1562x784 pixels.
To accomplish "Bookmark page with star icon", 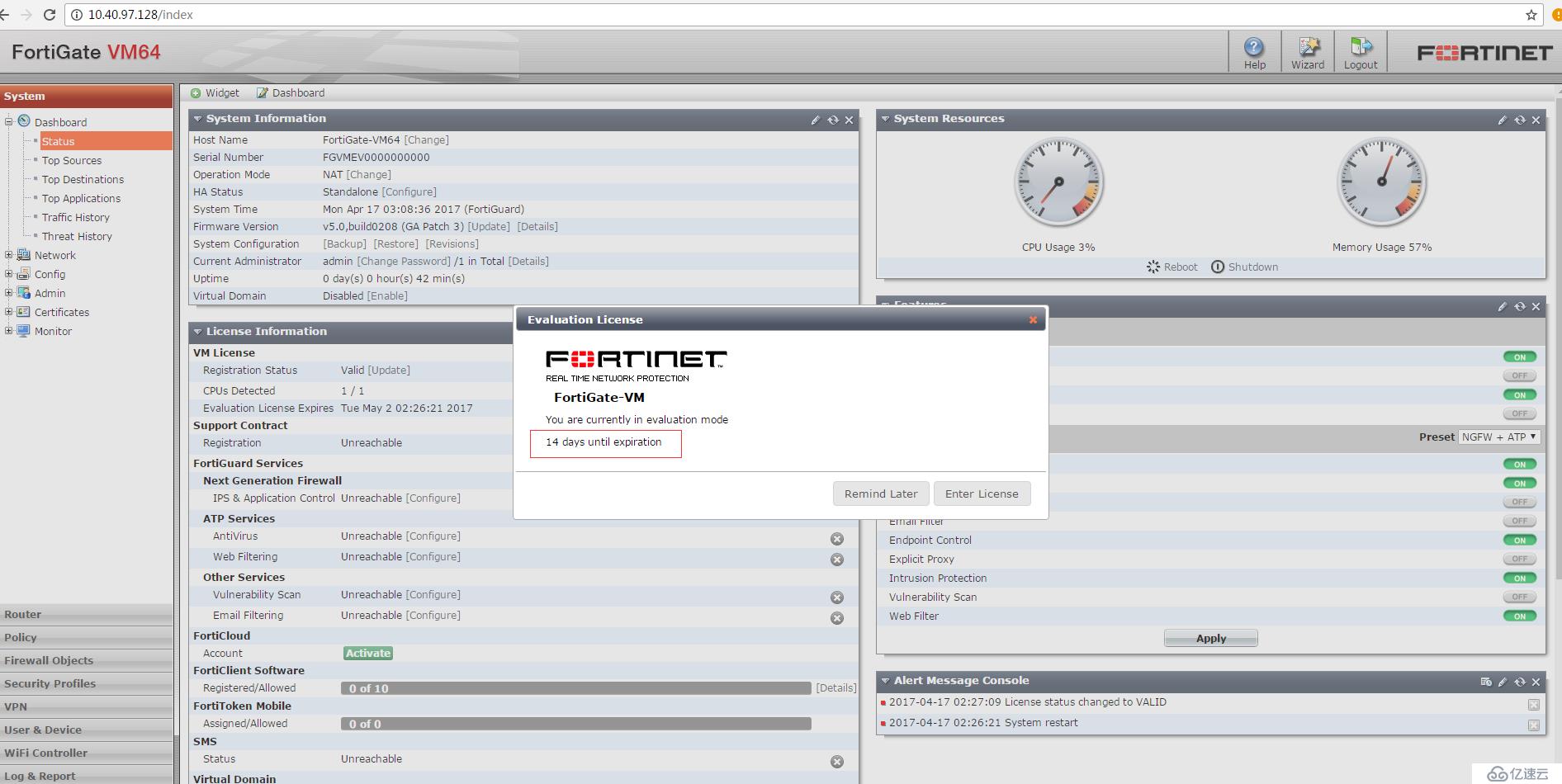I will tap(1531, 15).
